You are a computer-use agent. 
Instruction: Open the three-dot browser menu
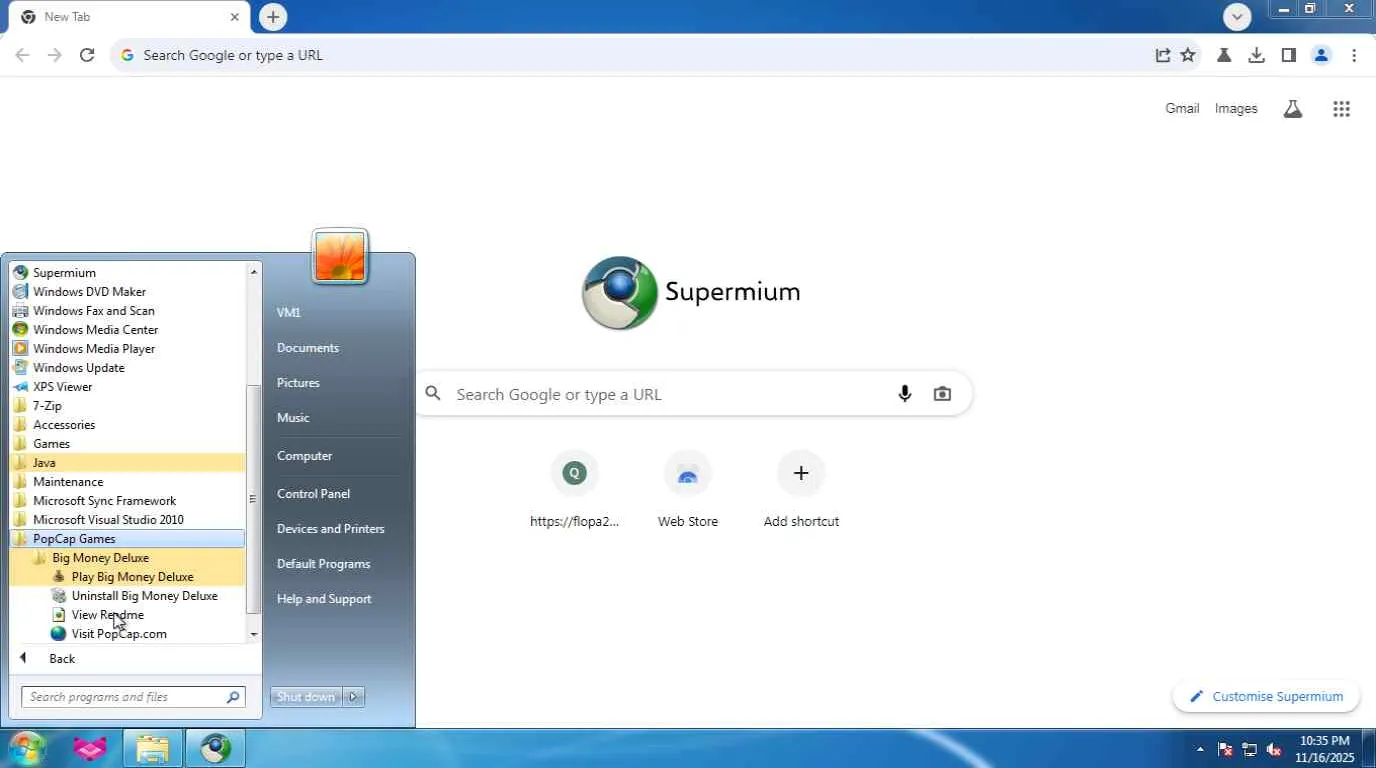tap(1354, 55)
